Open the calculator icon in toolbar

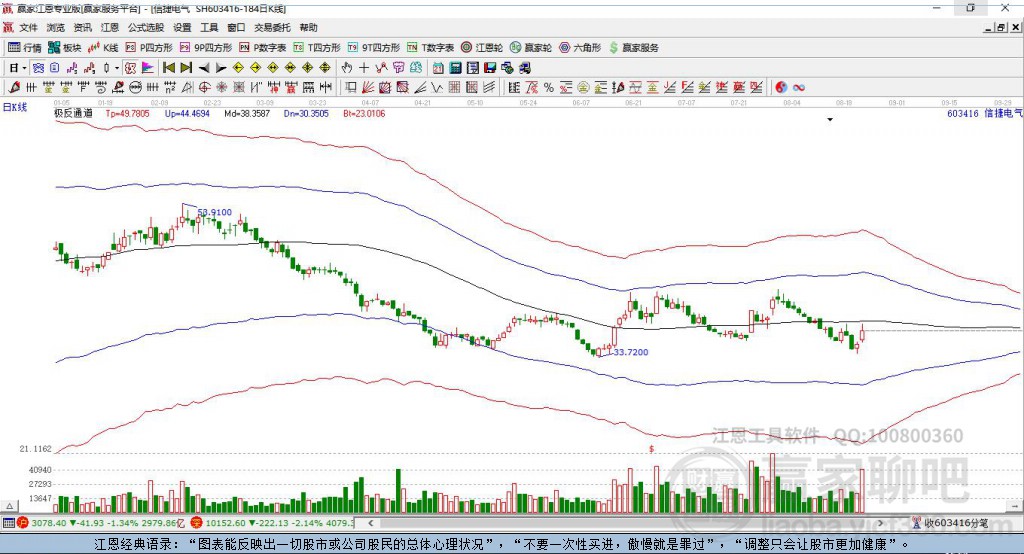coord(455,67)
